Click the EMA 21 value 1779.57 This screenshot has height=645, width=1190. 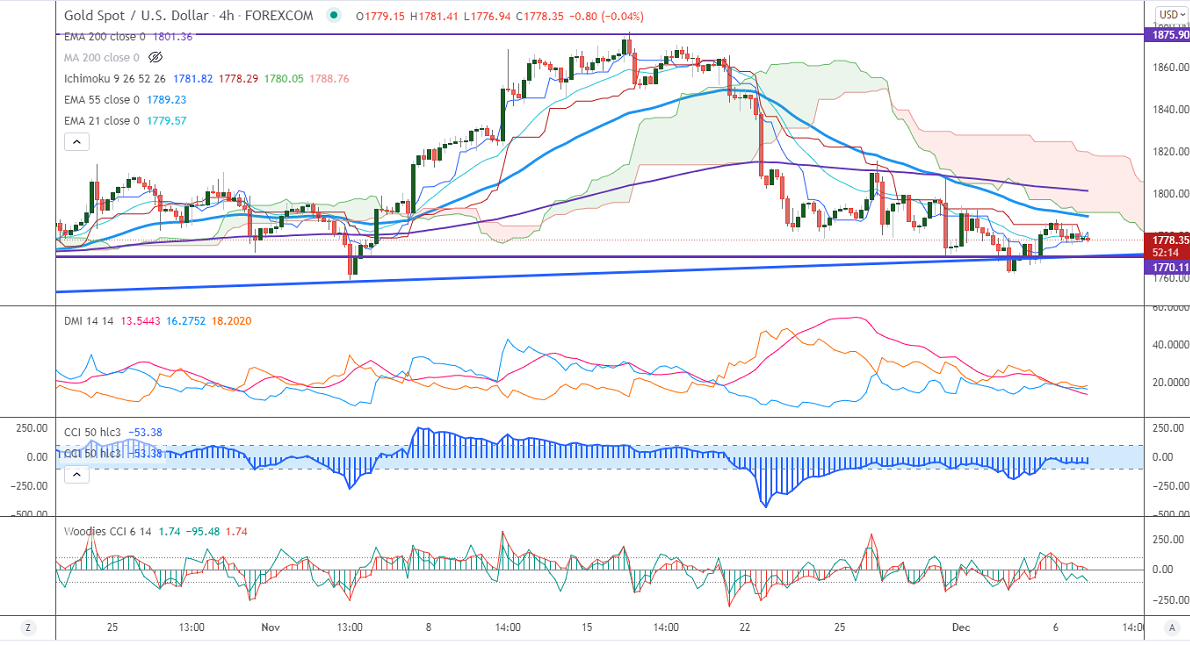(x=166, y=121)
